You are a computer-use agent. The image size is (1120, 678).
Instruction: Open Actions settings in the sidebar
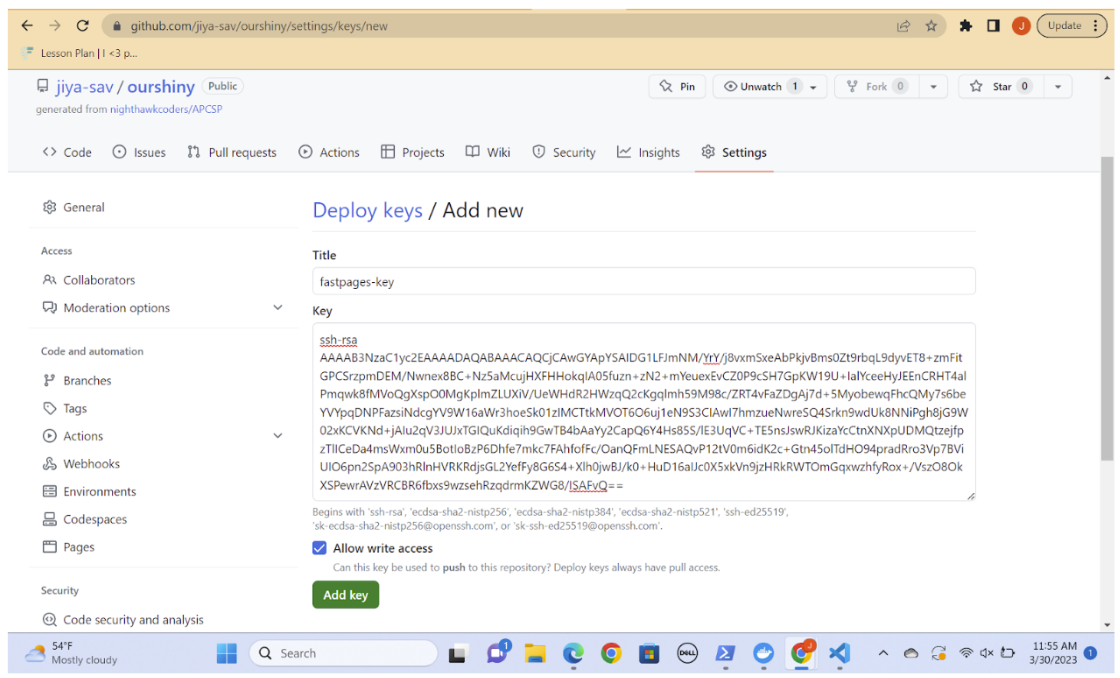pyautogui.click(x=73, y=437)
